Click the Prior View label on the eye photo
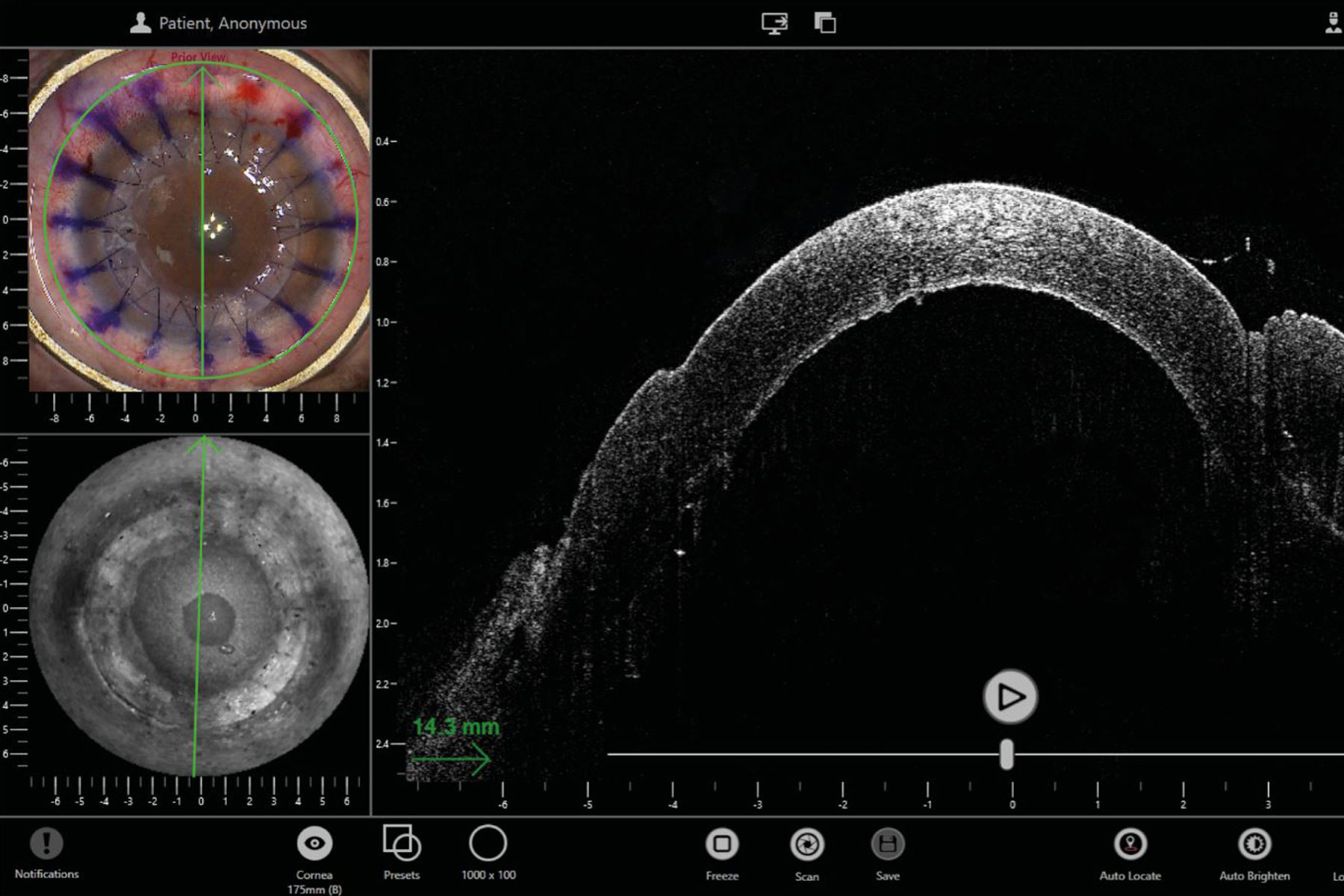Screen dimensions: 1344x896 tap(199, 55)
